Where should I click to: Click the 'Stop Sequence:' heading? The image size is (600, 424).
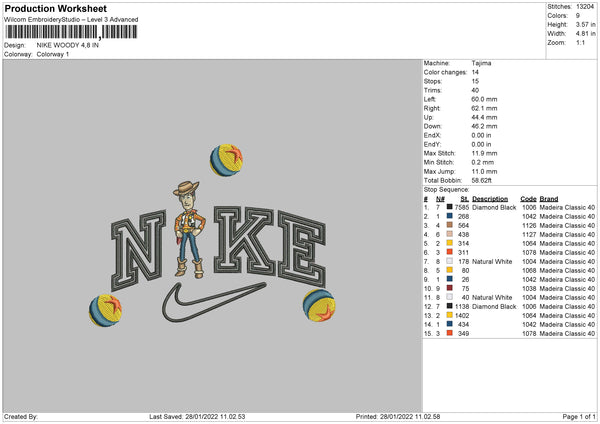click(447, 190)
